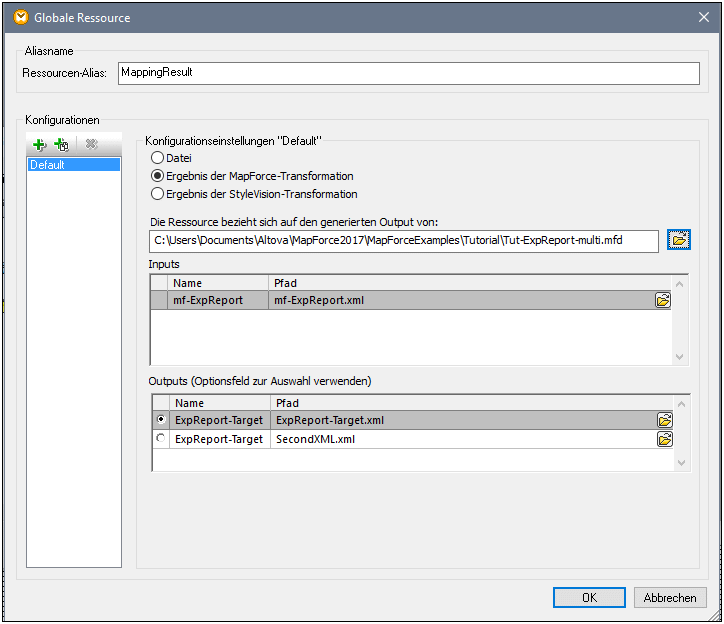This screenshot has width=724, height=624.
Task: Select the SecondXML.xml output radio button
Action: click(x=162, y=439)
